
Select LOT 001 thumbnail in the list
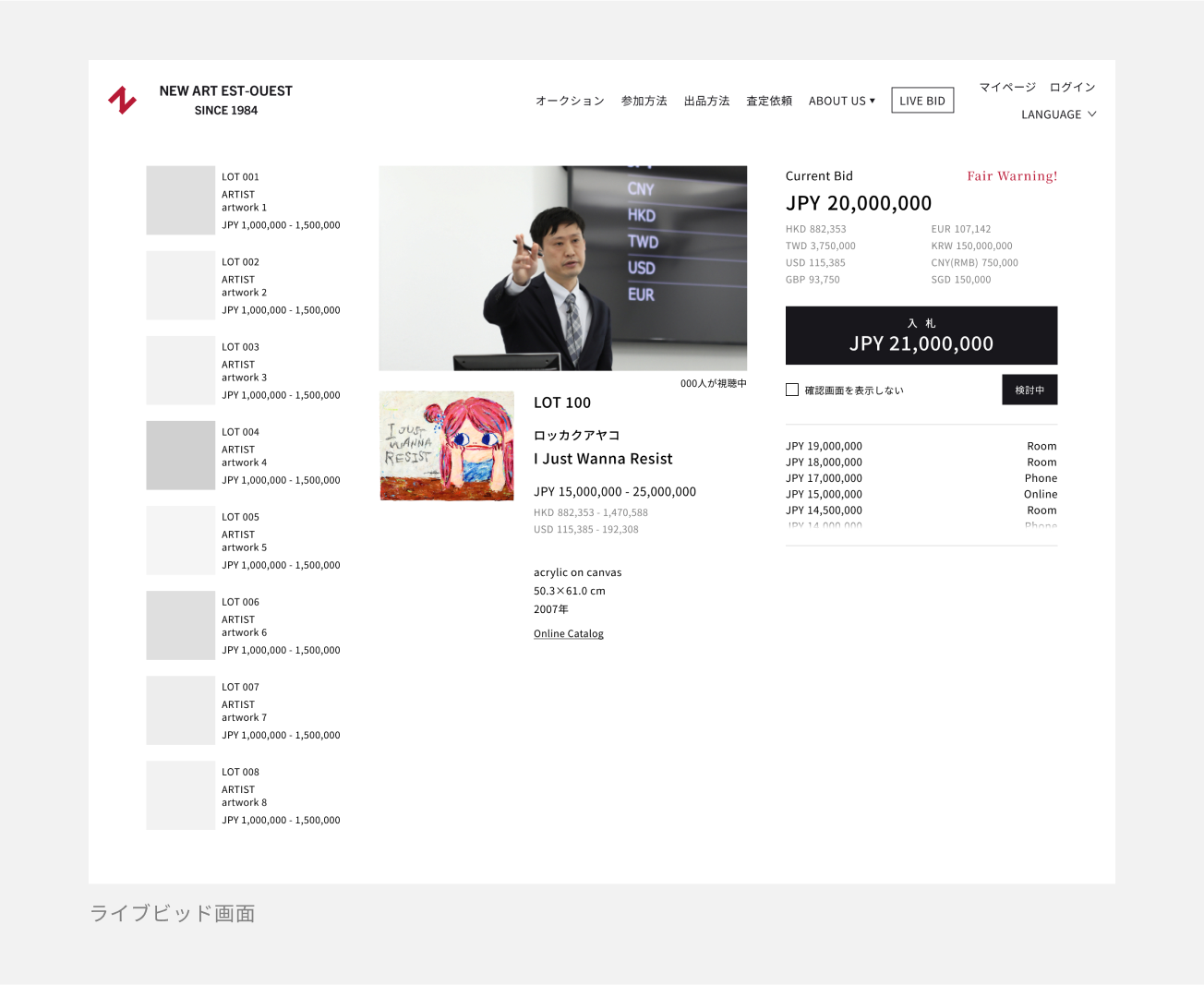click(x=181, y=200)
